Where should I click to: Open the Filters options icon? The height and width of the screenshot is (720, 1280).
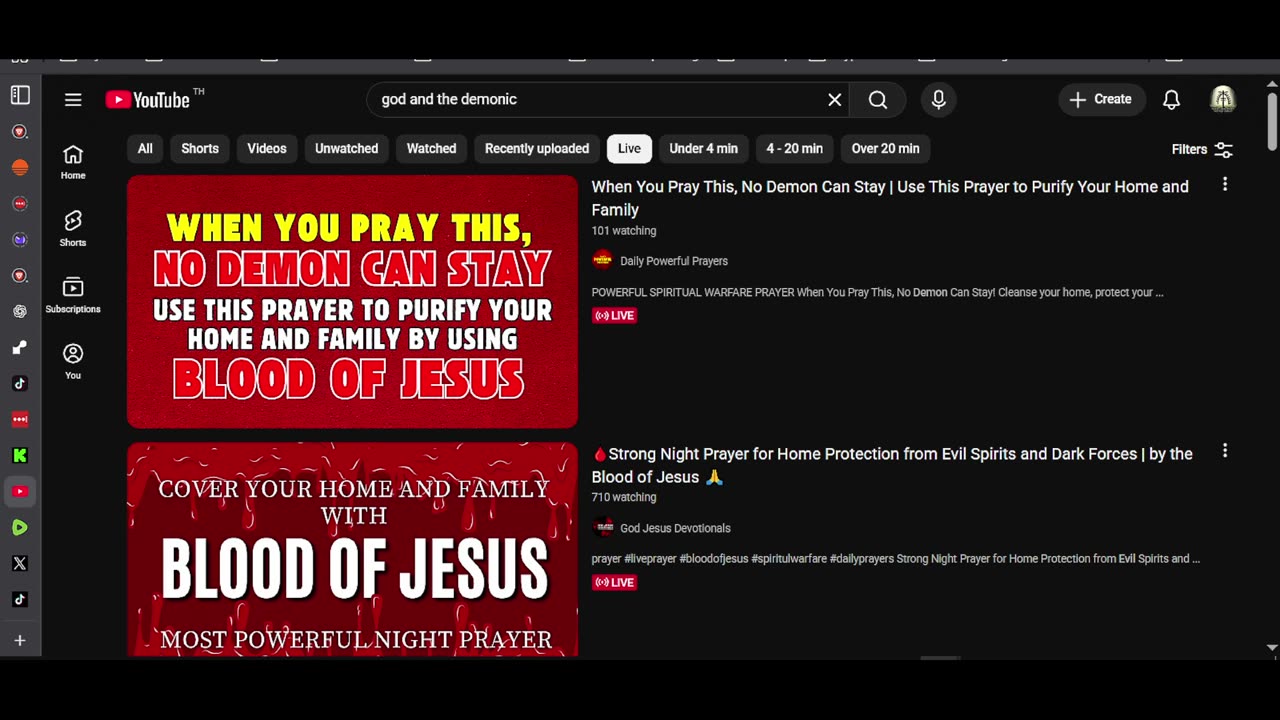click(1223, 149)
